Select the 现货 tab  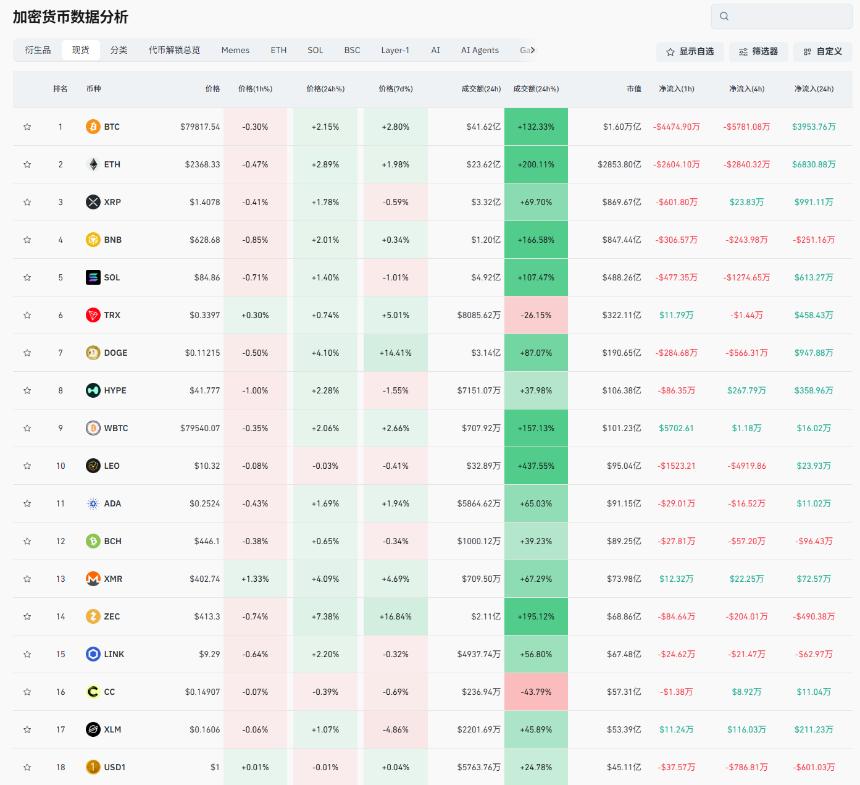click(x=81, y=50)
